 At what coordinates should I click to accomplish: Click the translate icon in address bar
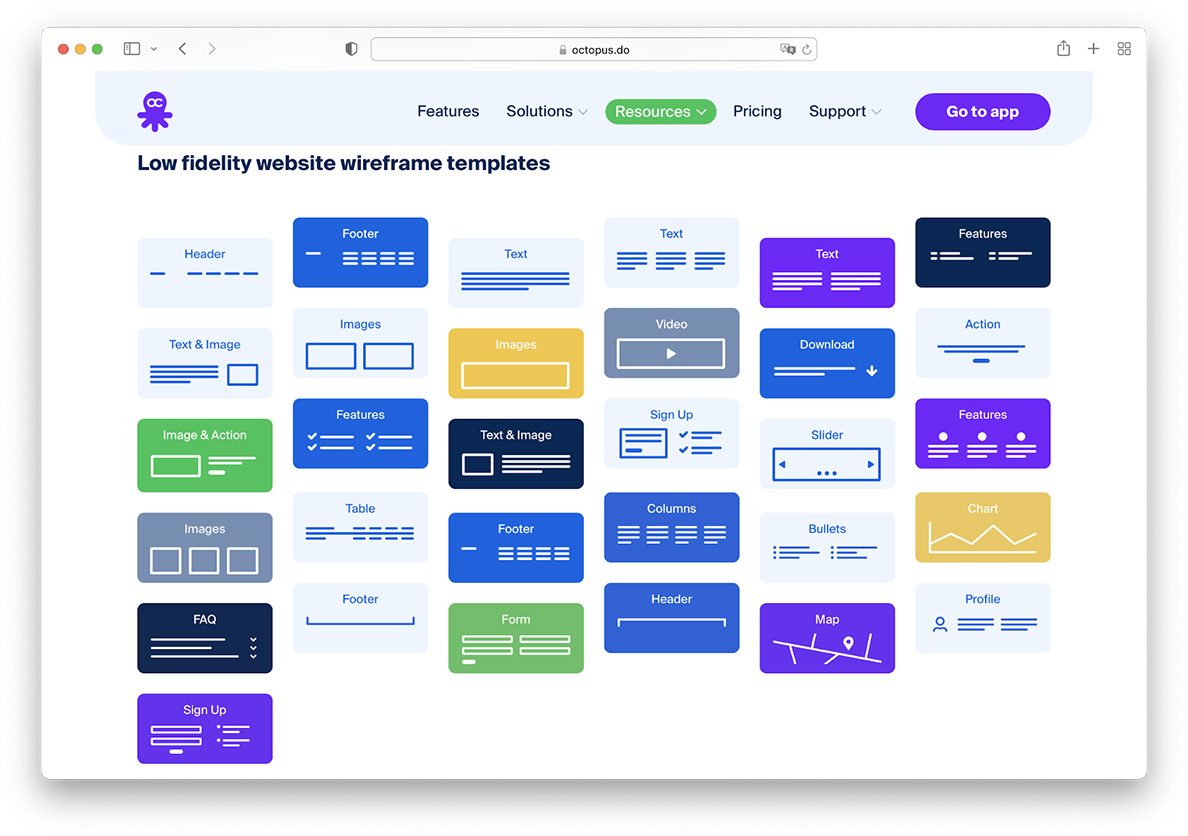(x=787, y=49)
